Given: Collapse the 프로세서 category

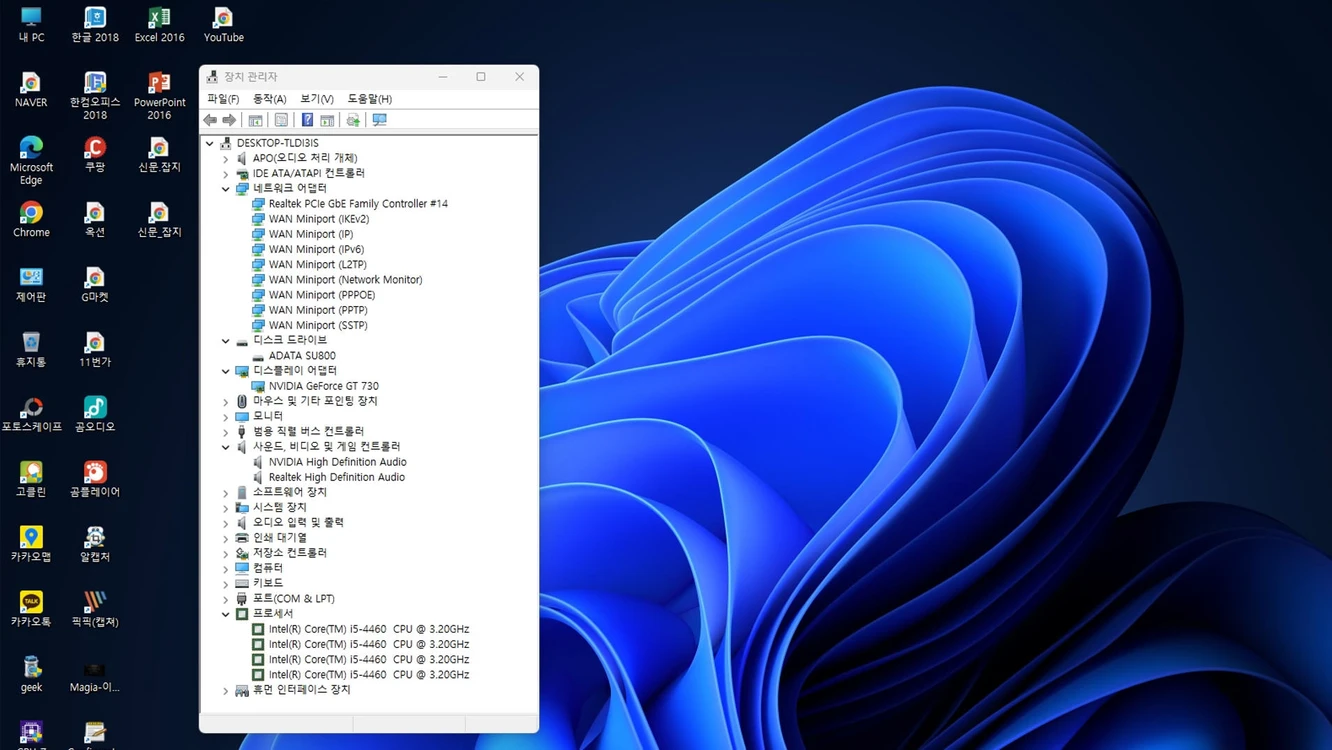Looking at the screenshot, I should [226, 614].
